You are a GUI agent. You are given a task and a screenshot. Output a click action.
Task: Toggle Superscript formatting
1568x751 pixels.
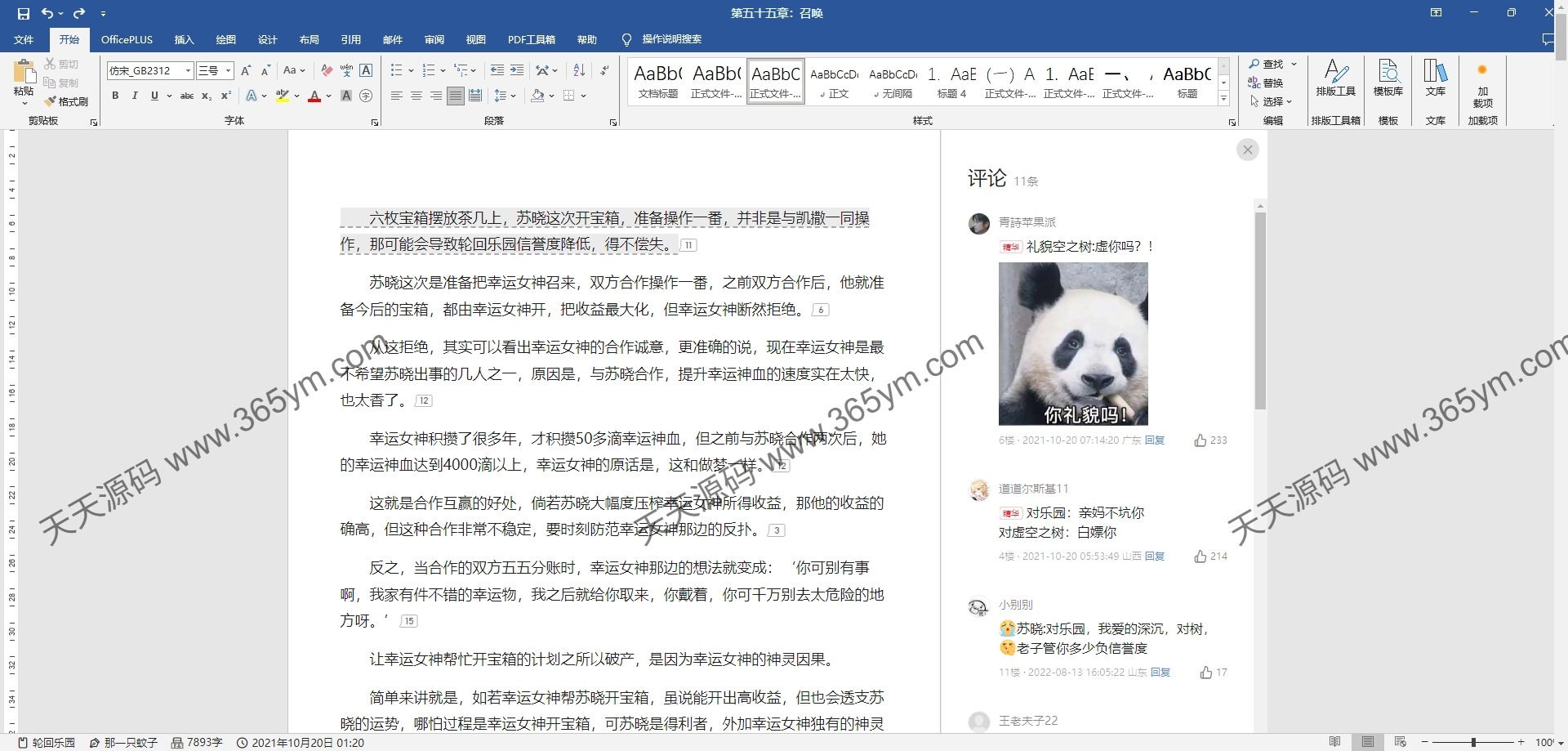(226, 96)
